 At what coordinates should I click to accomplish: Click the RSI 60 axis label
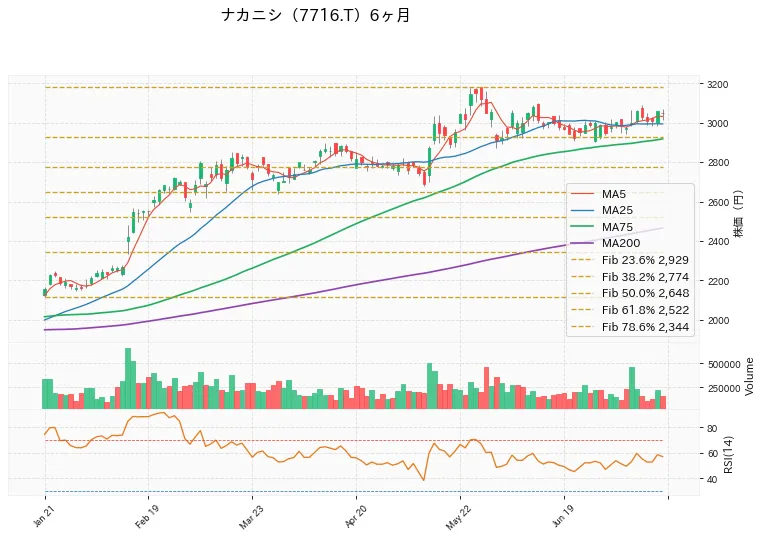712,454
